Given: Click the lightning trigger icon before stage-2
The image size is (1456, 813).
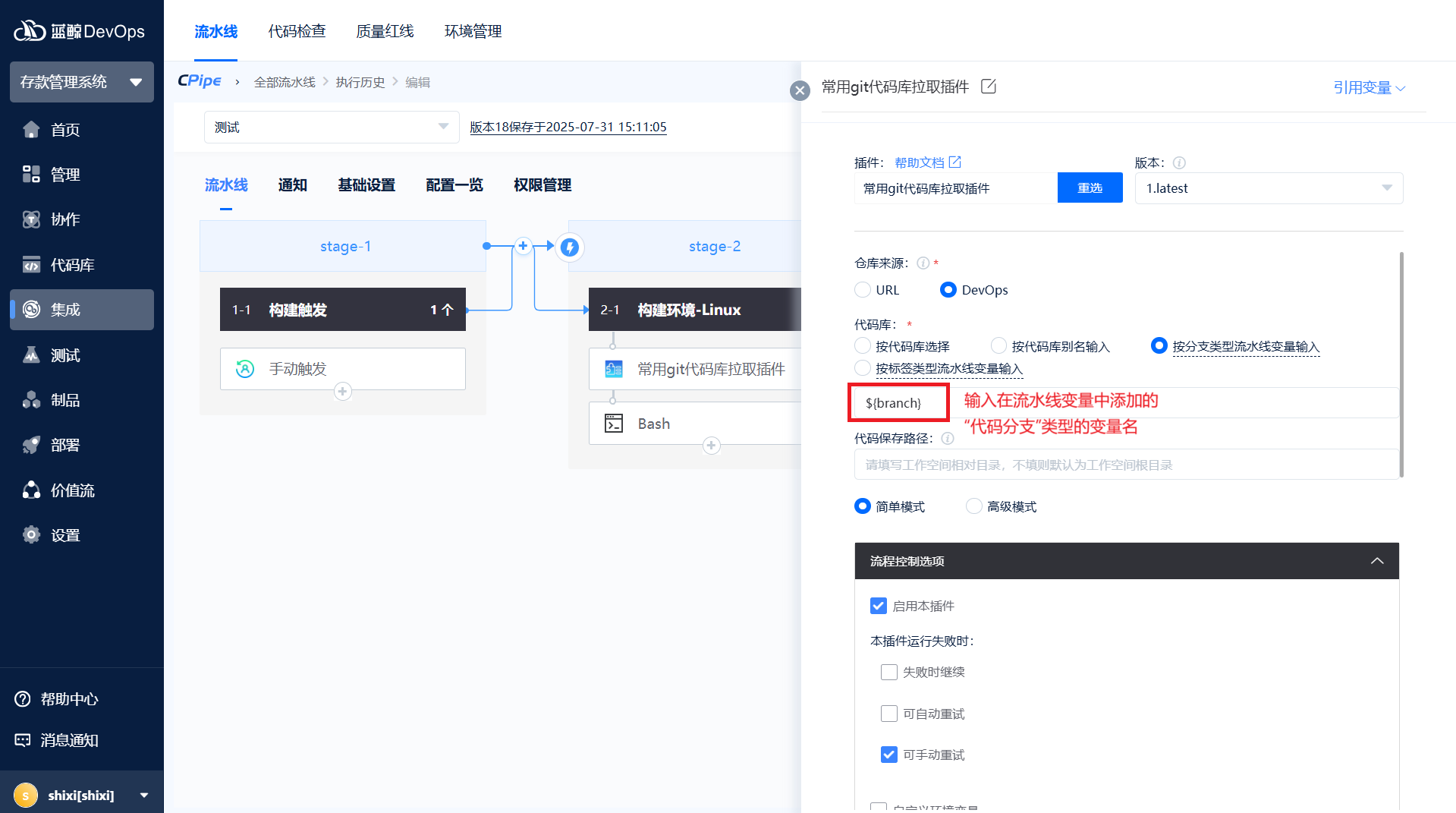Looking at the screenshot, I should (x=570, y=247).
